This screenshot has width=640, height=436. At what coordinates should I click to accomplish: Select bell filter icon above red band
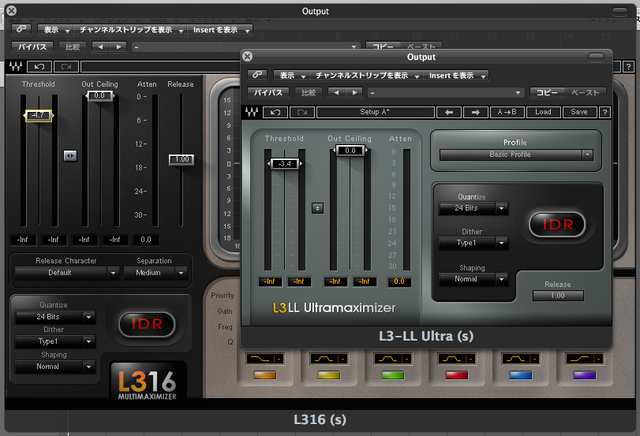coord(457,358)
